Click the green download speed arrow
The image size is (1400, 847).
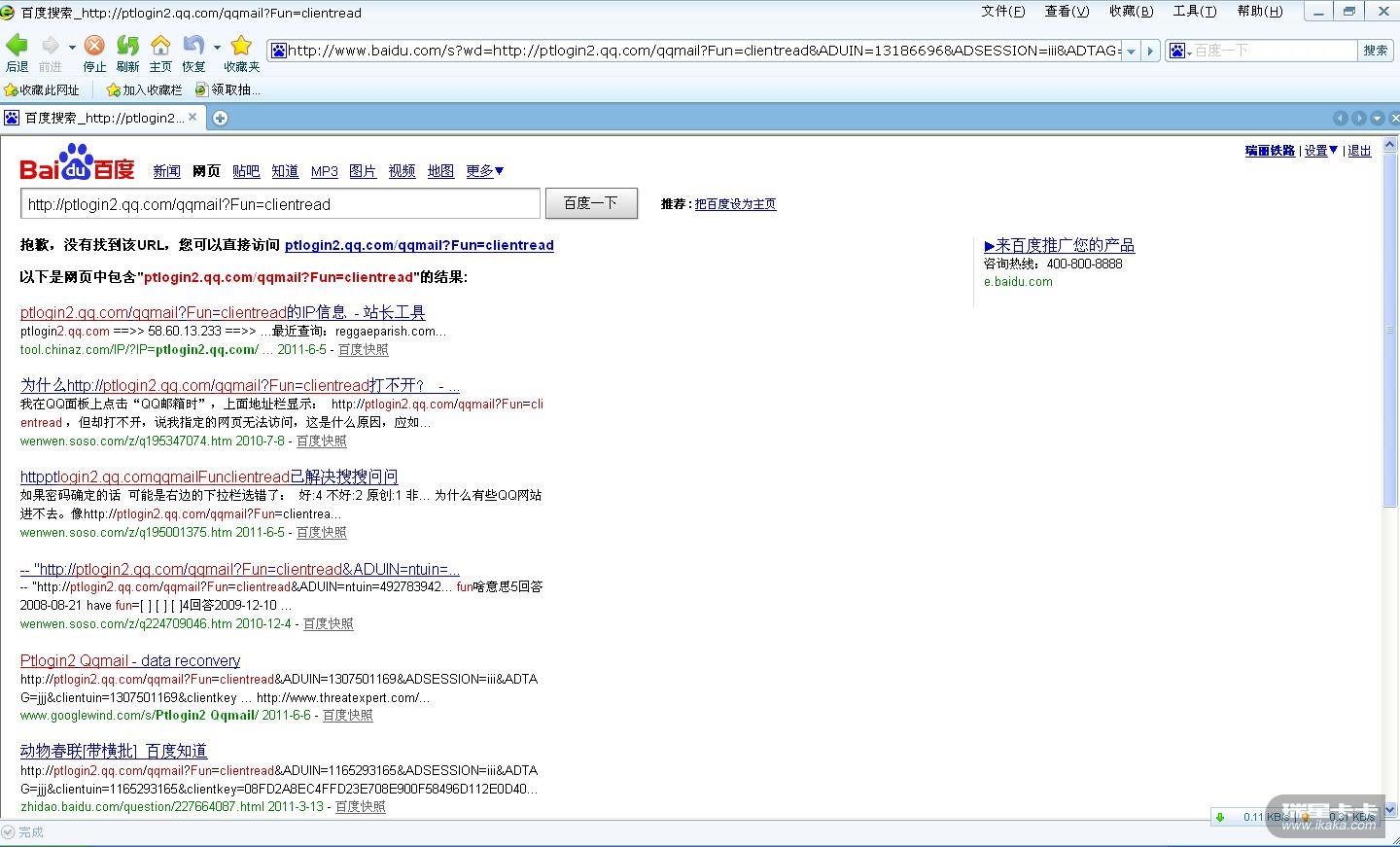[x=1220, y=817]
